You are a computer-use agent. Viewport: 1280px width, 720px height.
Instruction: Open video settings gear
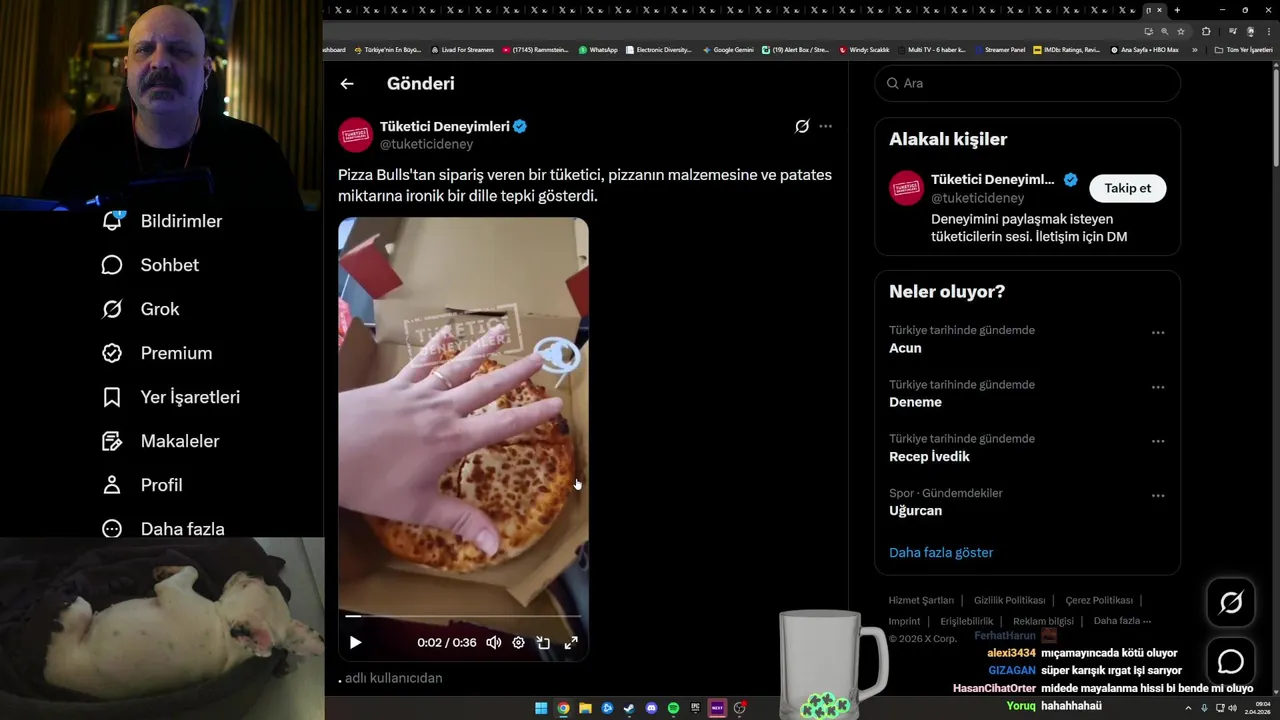click(518, 643)
